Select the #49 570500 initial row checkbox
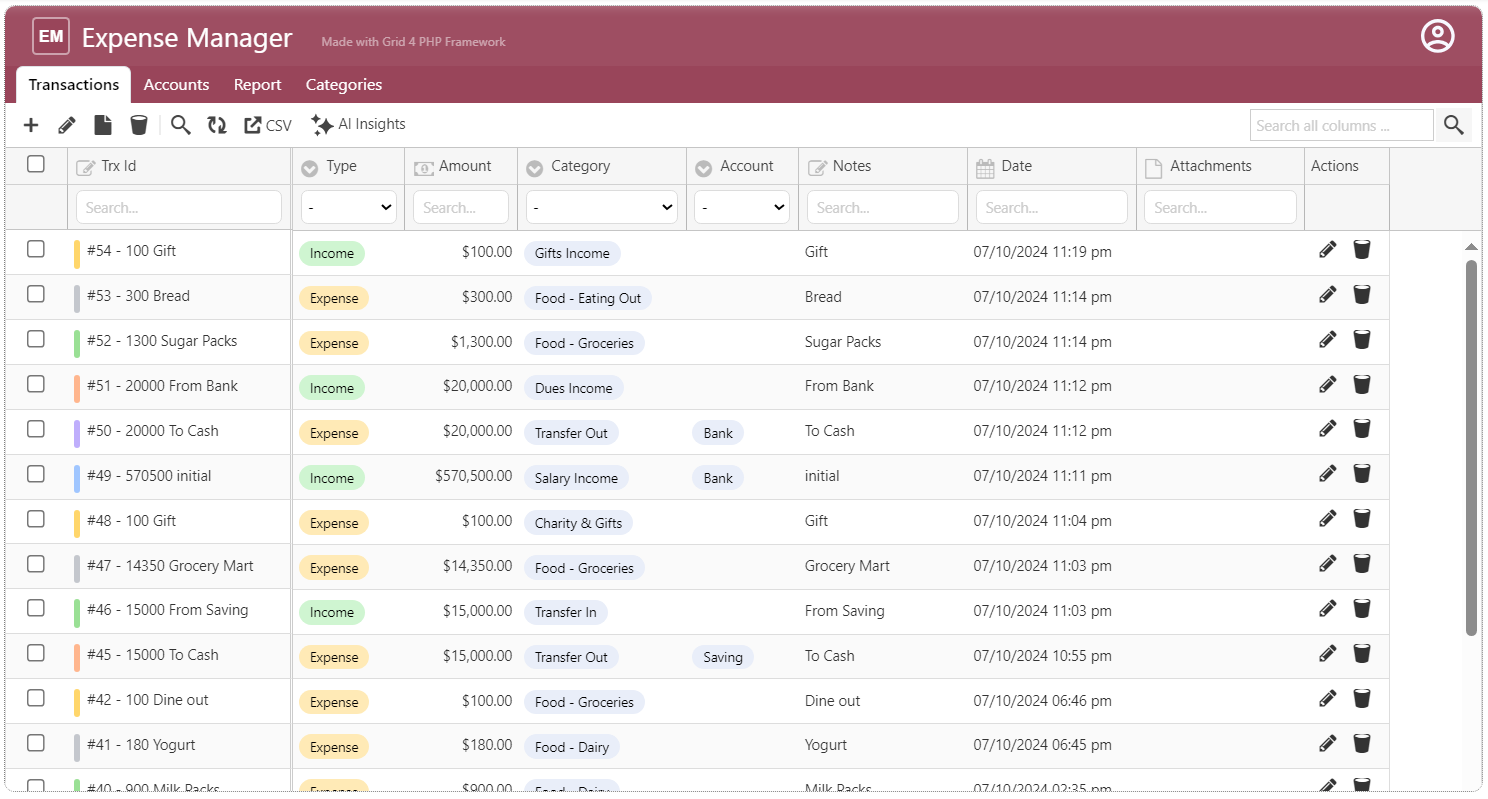 [36, 474]
